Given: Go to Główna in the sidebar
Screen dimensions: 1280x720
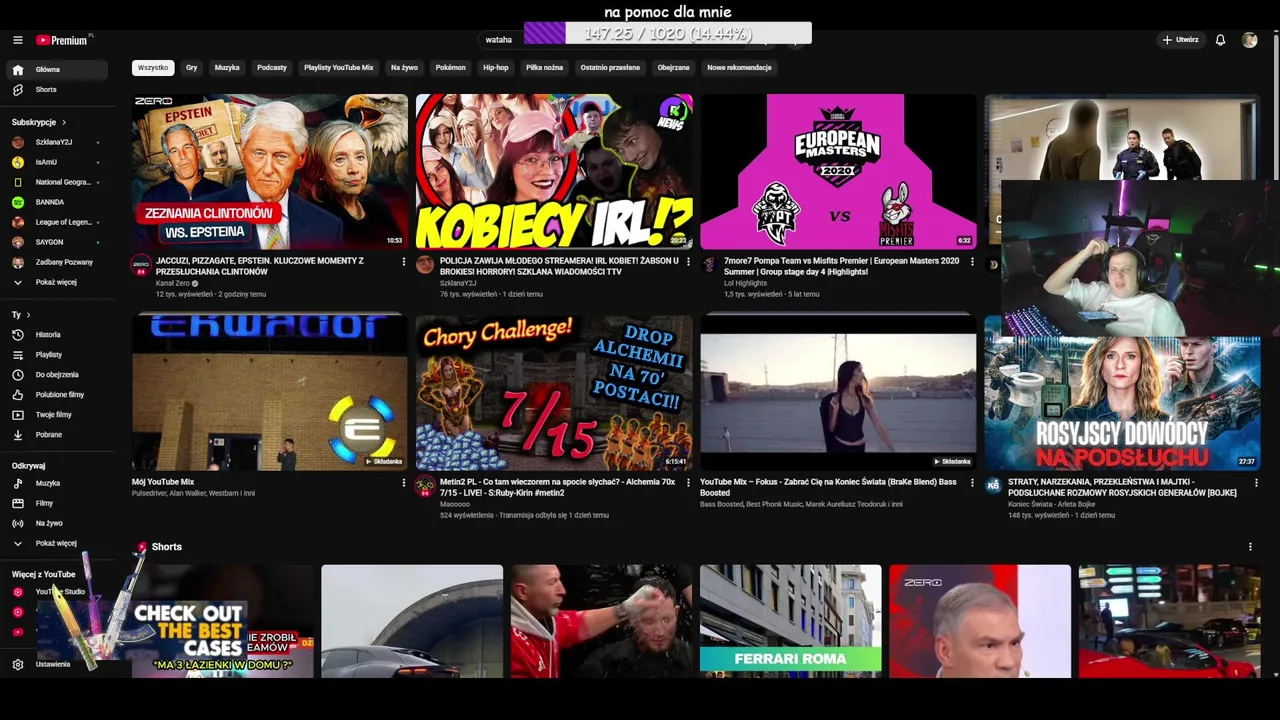Looking at the screenshot, I should (x=58, y=70).
